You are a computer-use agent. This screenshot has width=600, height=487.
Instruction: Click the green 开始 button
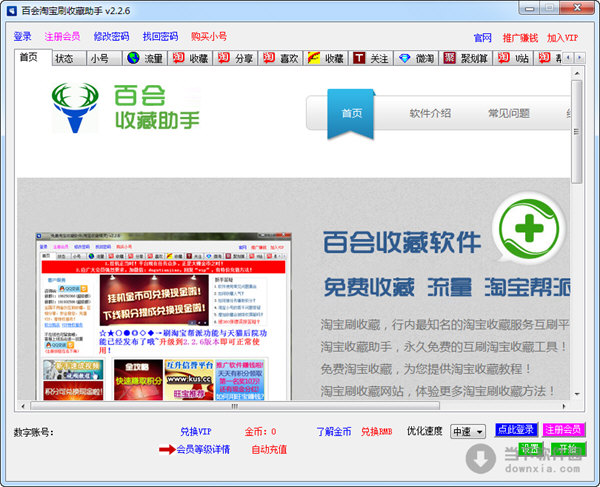pyautogui.click(x=568, y=449)
